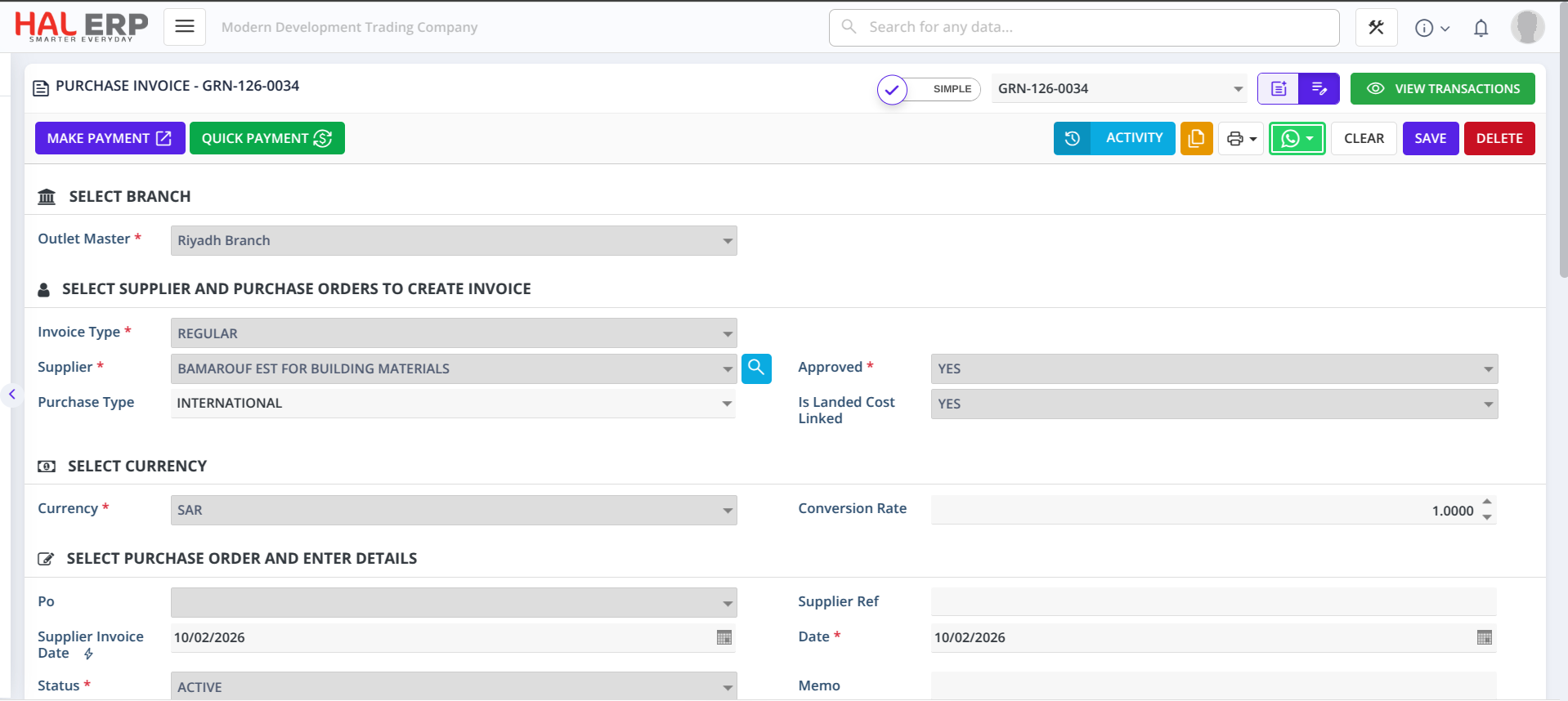Switch to the edit list view button

(x=1319, y=89)
